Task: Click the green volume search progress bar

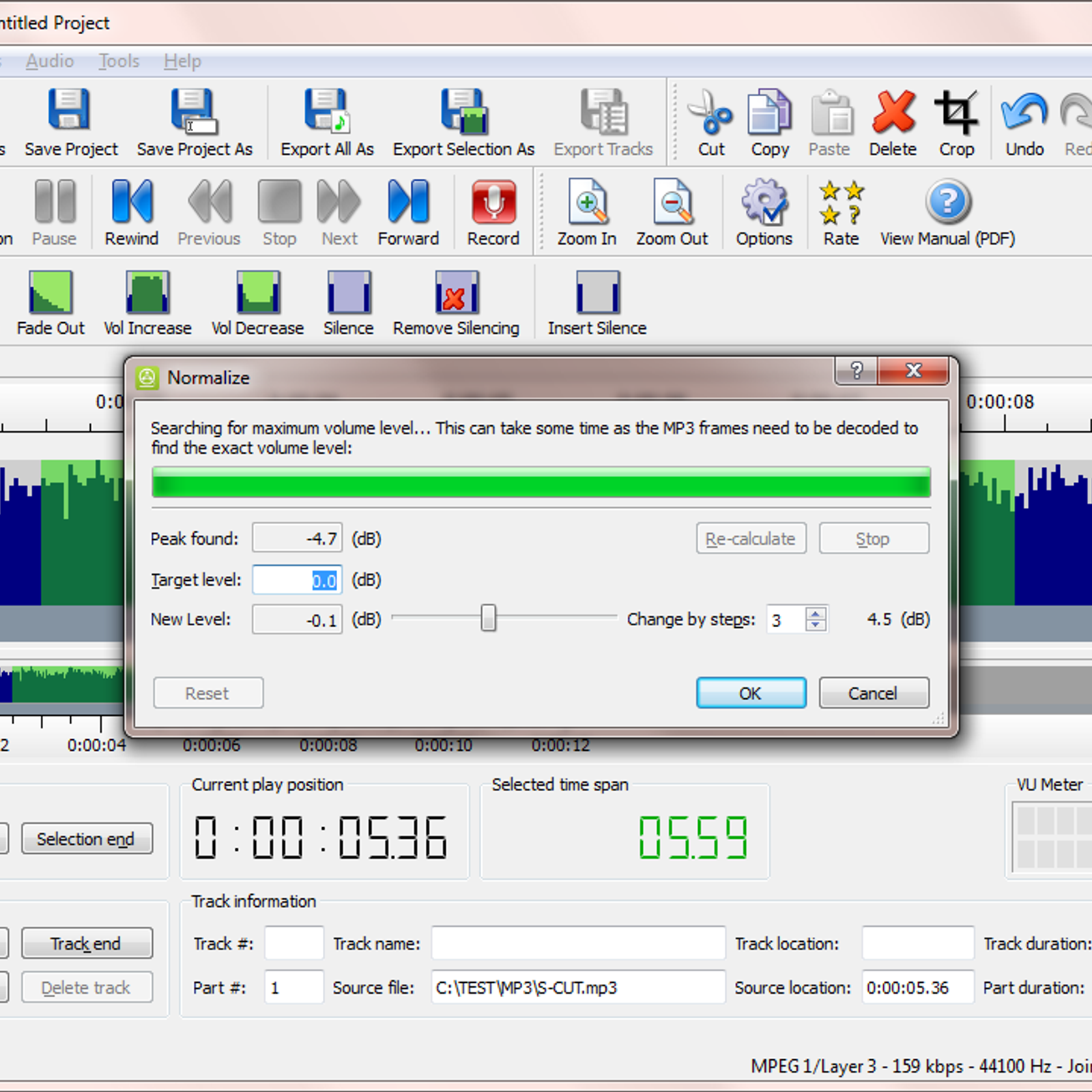Action: click(x=541, y=483)
